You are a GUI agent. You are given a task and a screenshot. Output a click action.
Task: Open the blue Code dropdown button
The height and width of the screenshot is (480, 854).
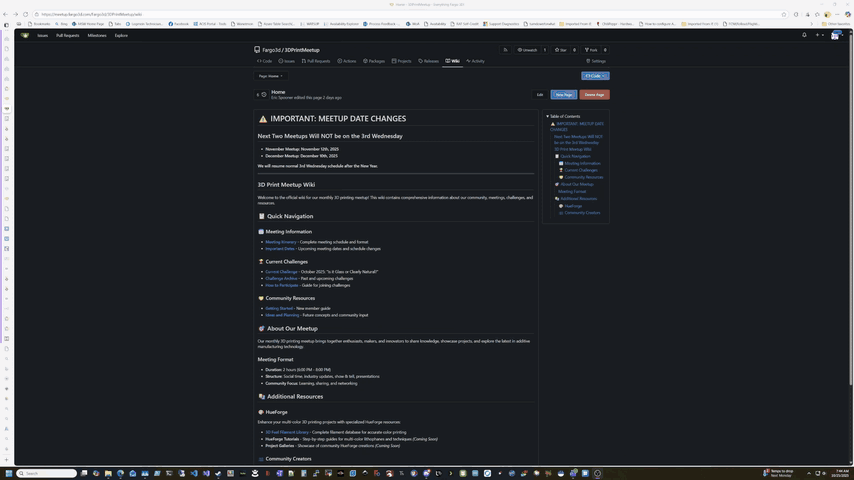coord(595,76)
